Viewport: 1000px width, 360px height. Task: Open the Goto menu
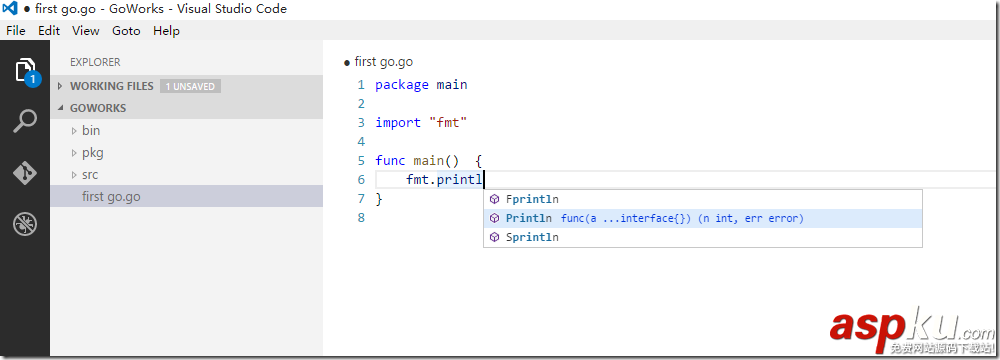point(126,31)
